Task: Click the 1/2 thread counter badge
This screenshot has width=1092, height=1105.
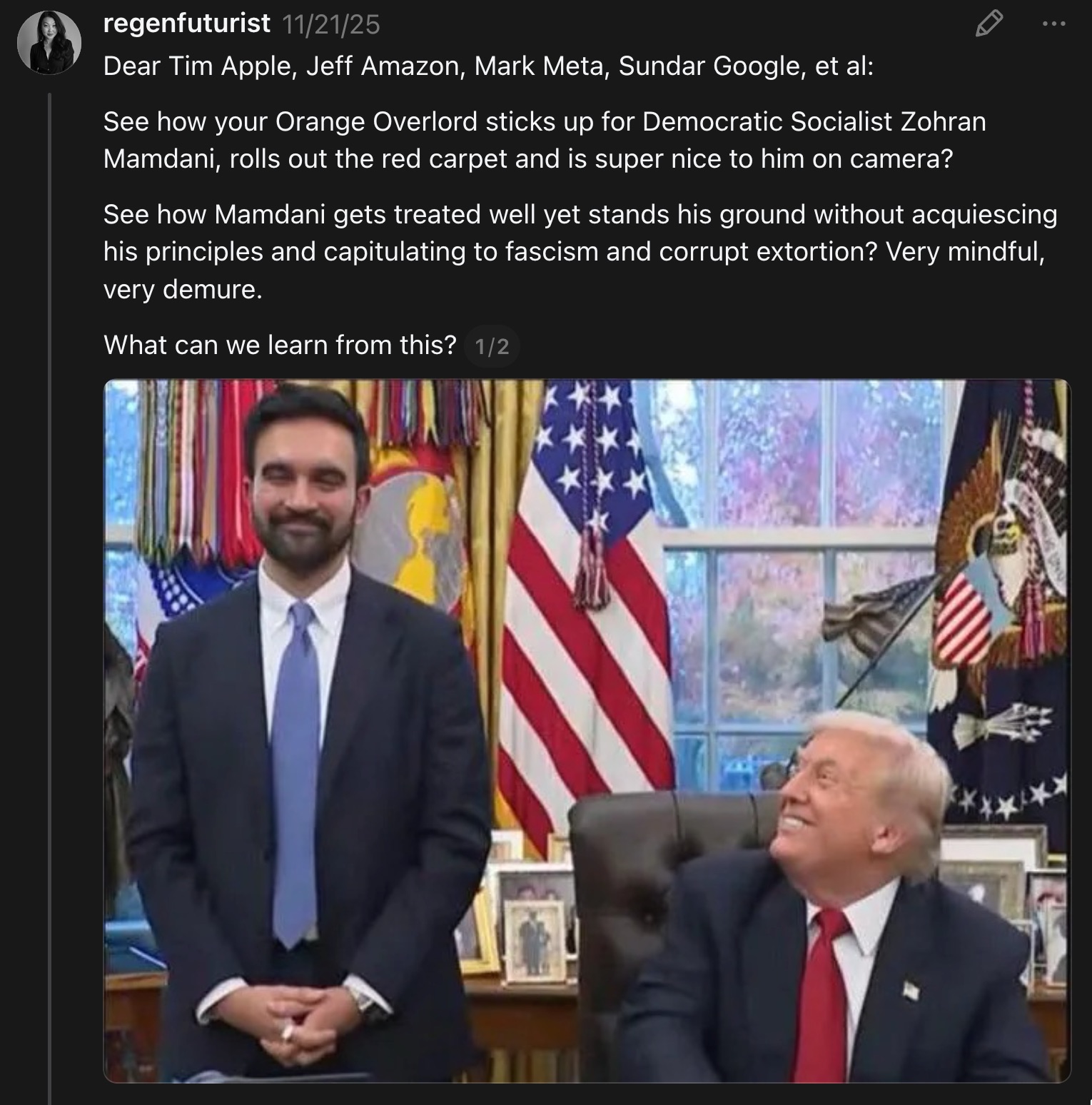Action: point(492,347)
